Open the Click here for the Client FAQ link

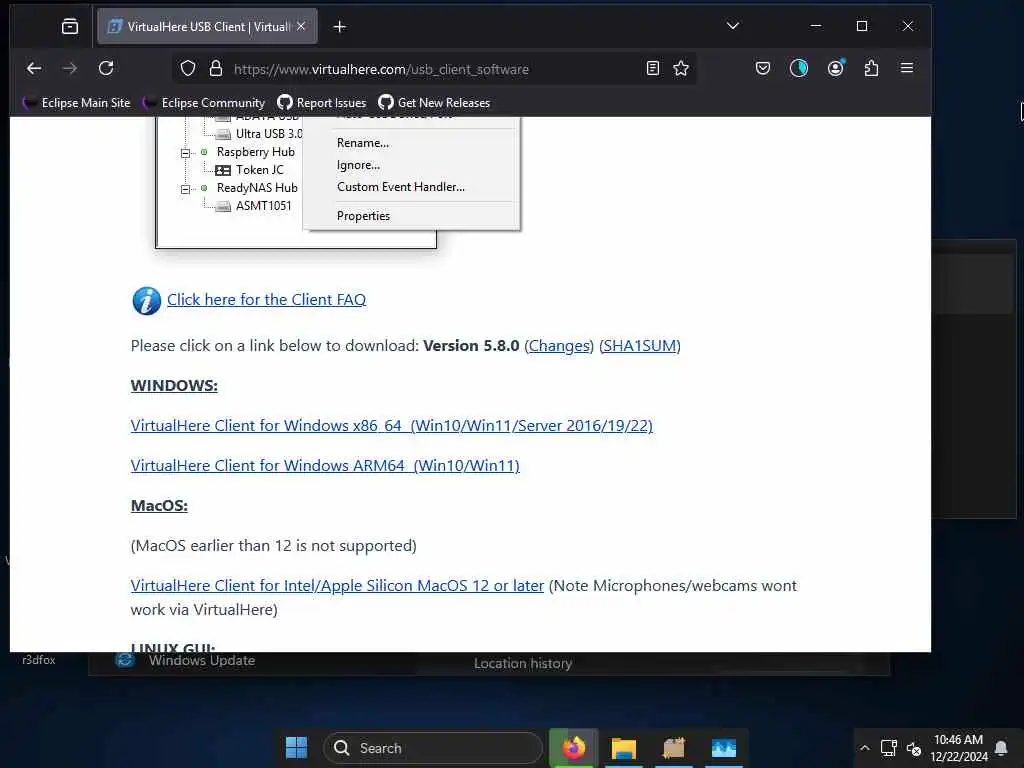coord(266,300)
